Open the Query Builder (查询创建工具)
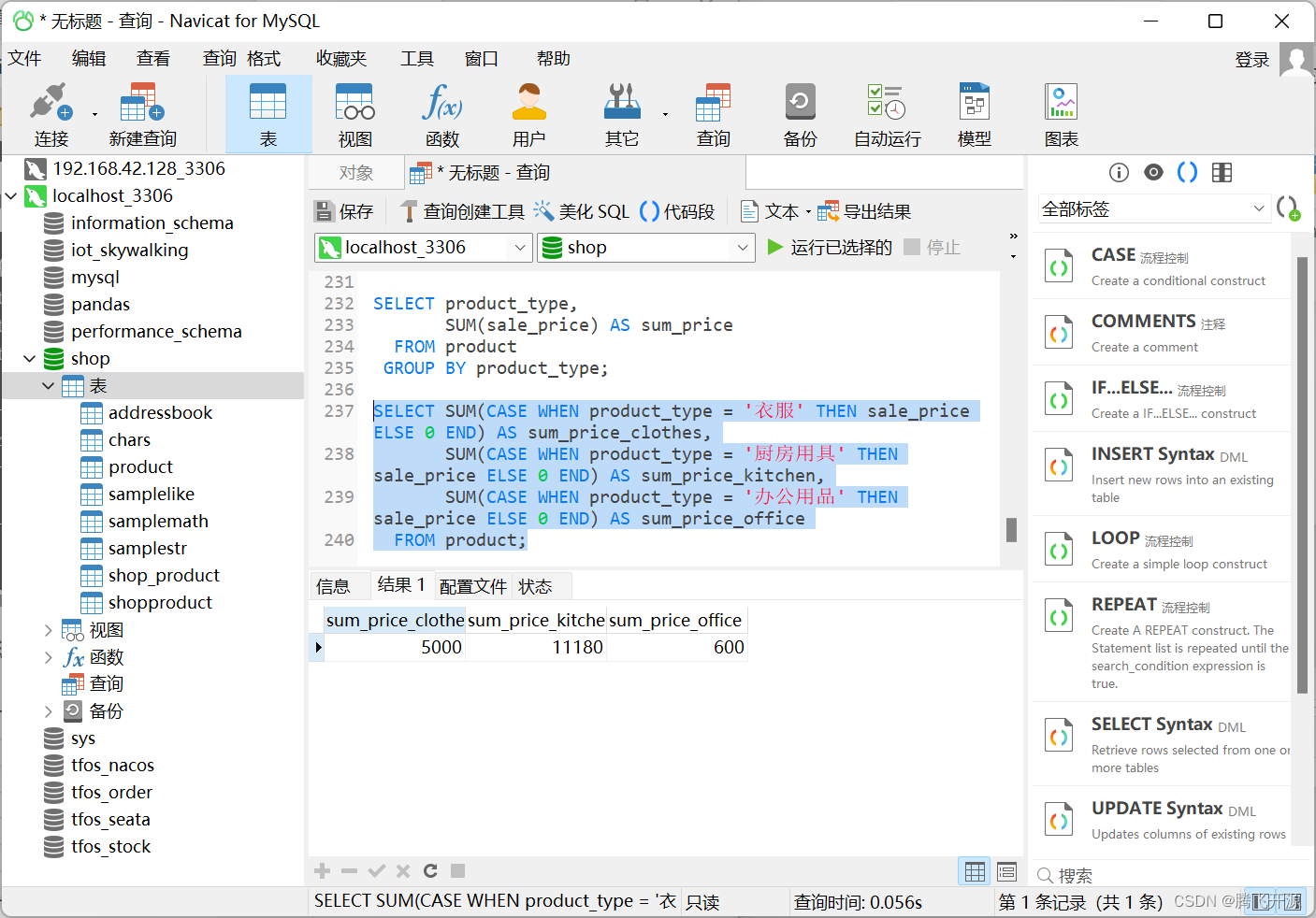 462,211
